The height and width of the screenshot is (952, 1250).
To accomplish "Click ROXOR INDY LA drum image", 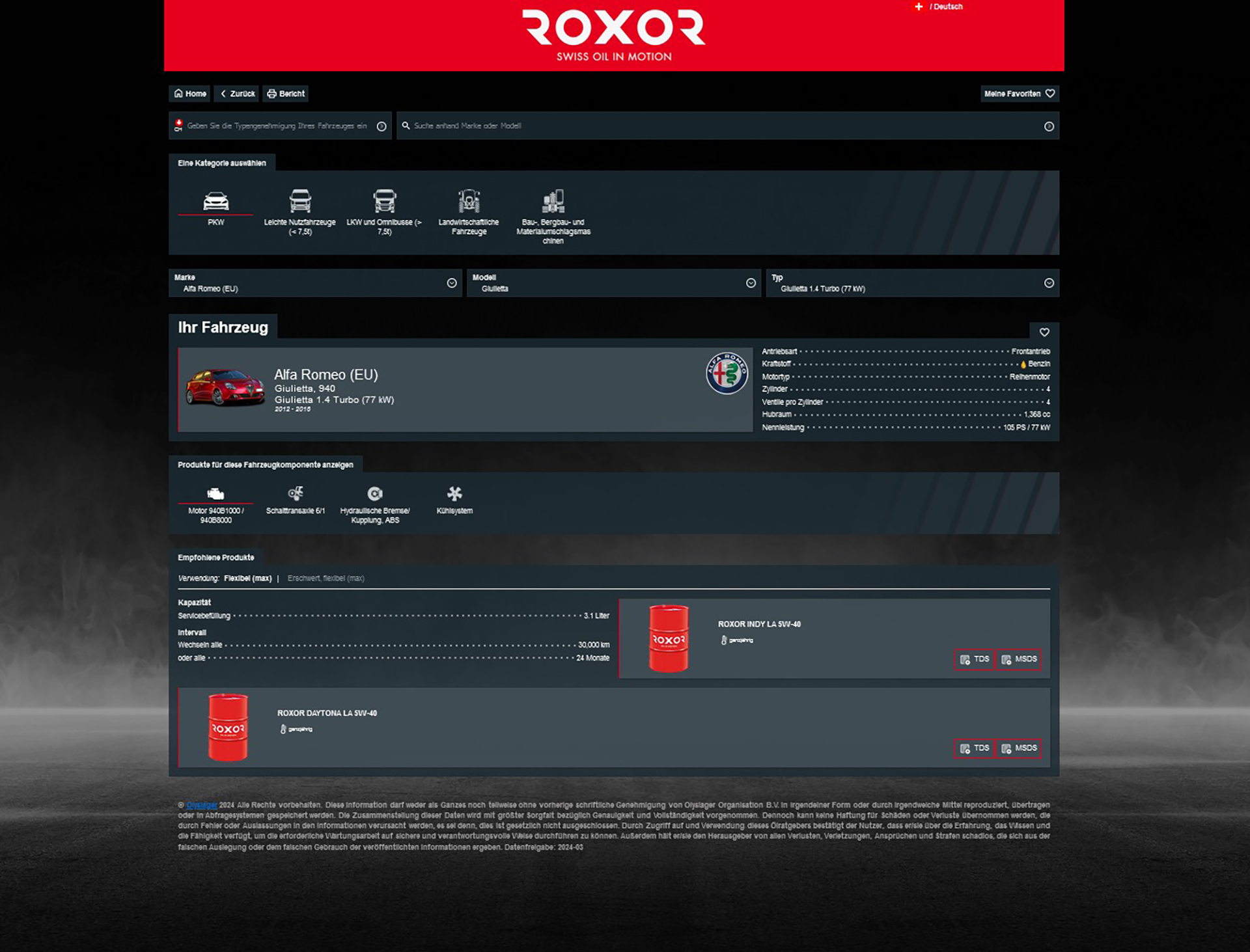I will click(669, 638).
